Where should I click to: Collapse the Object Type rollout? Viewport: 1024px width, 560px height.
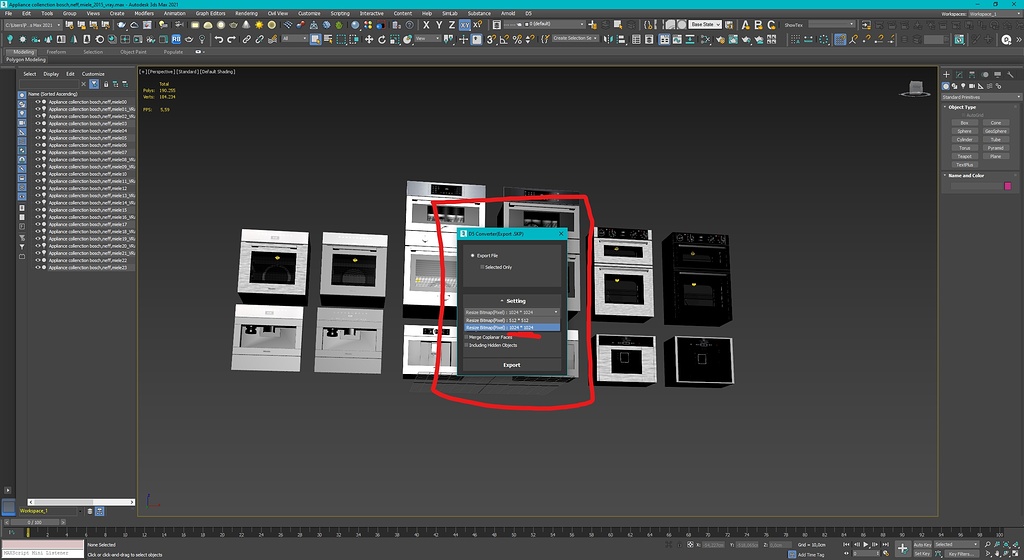click(x=962, y=107)
